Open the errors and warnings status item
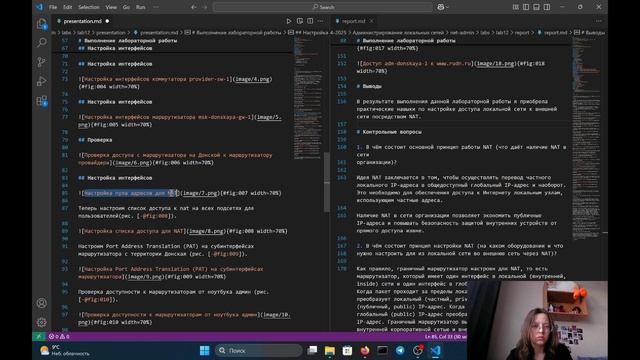Screen dimensions: 640x360 [59, 336]
